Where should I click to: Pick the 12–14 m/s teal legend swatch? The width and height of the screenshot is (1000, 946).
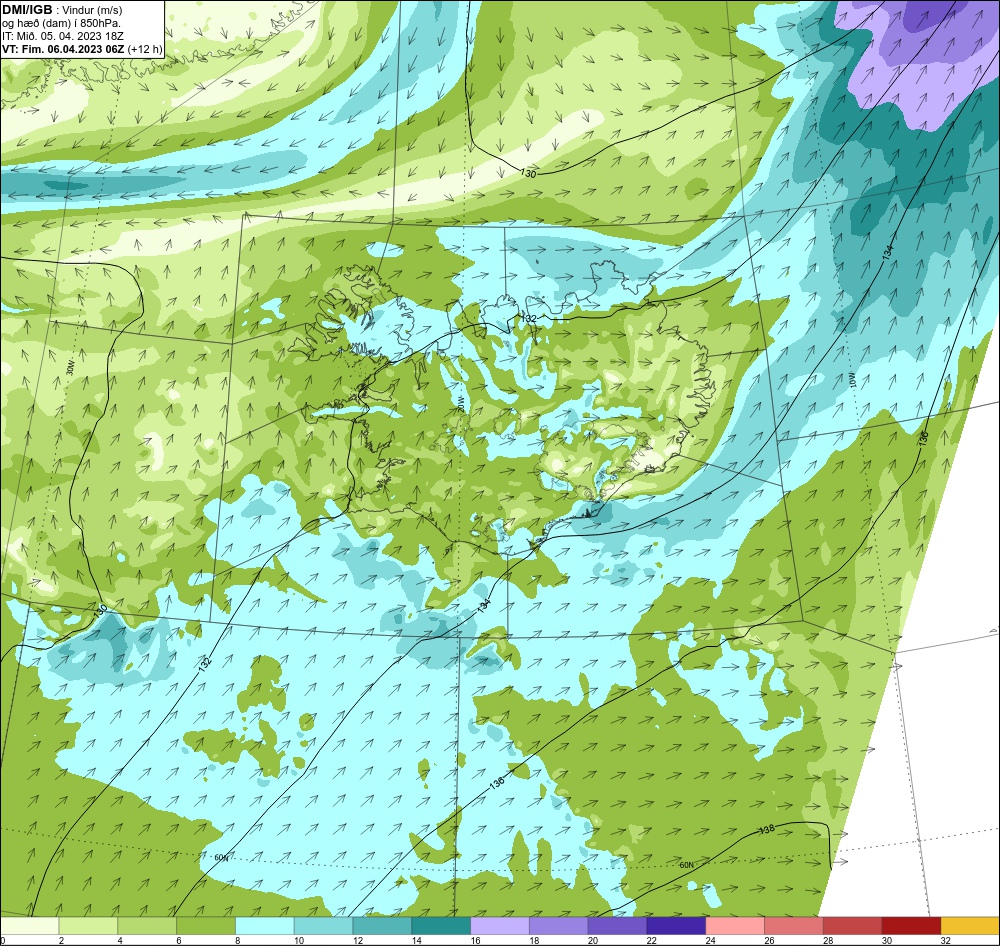382,926
